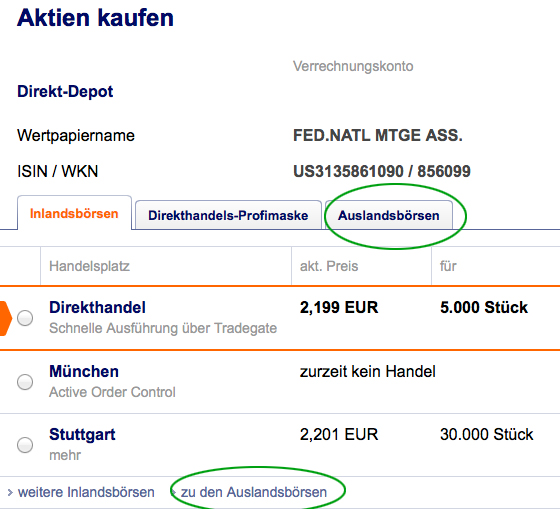This screenshot has width=560, height=509.
Task: Click the 'akt. Preis' column header
Action: [329, 266]
